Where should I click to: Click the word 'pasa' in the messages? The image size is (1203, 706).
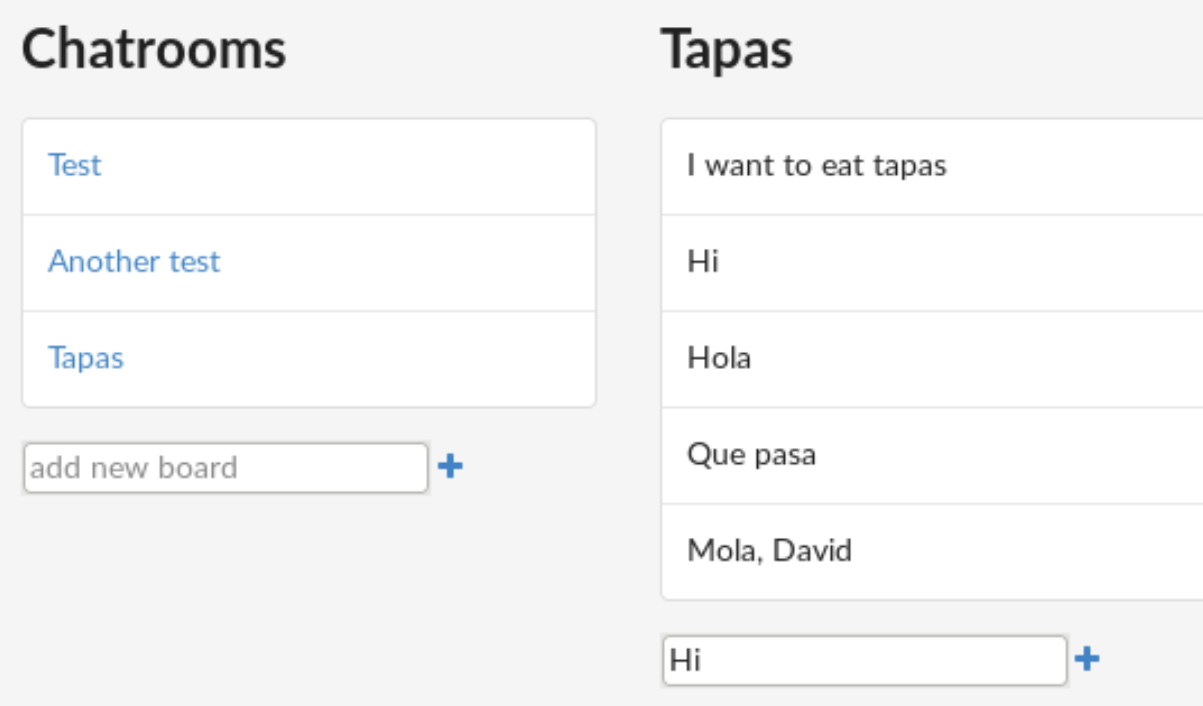click(785, 456)
